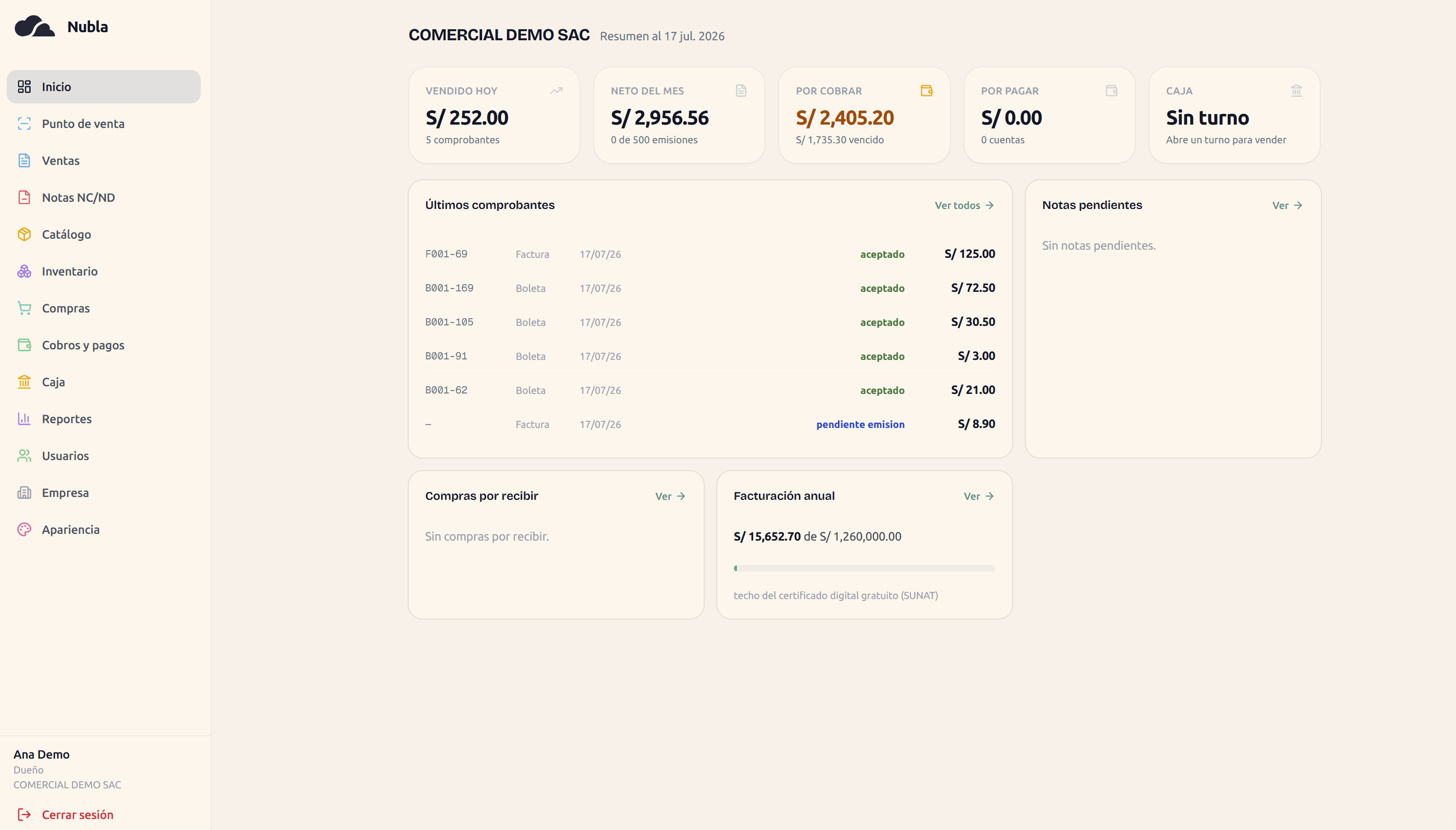Click Ver link in Facturación anual

pyautogui.click(x=978, y=496)
